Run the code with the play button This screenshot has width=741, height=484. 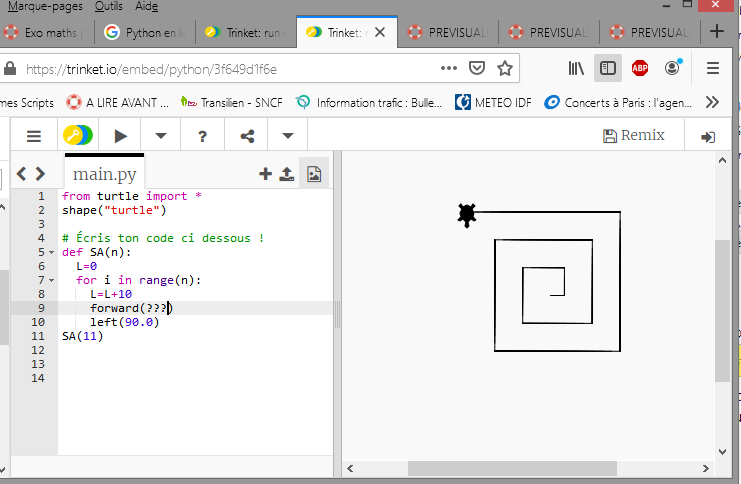pos(121,136)
